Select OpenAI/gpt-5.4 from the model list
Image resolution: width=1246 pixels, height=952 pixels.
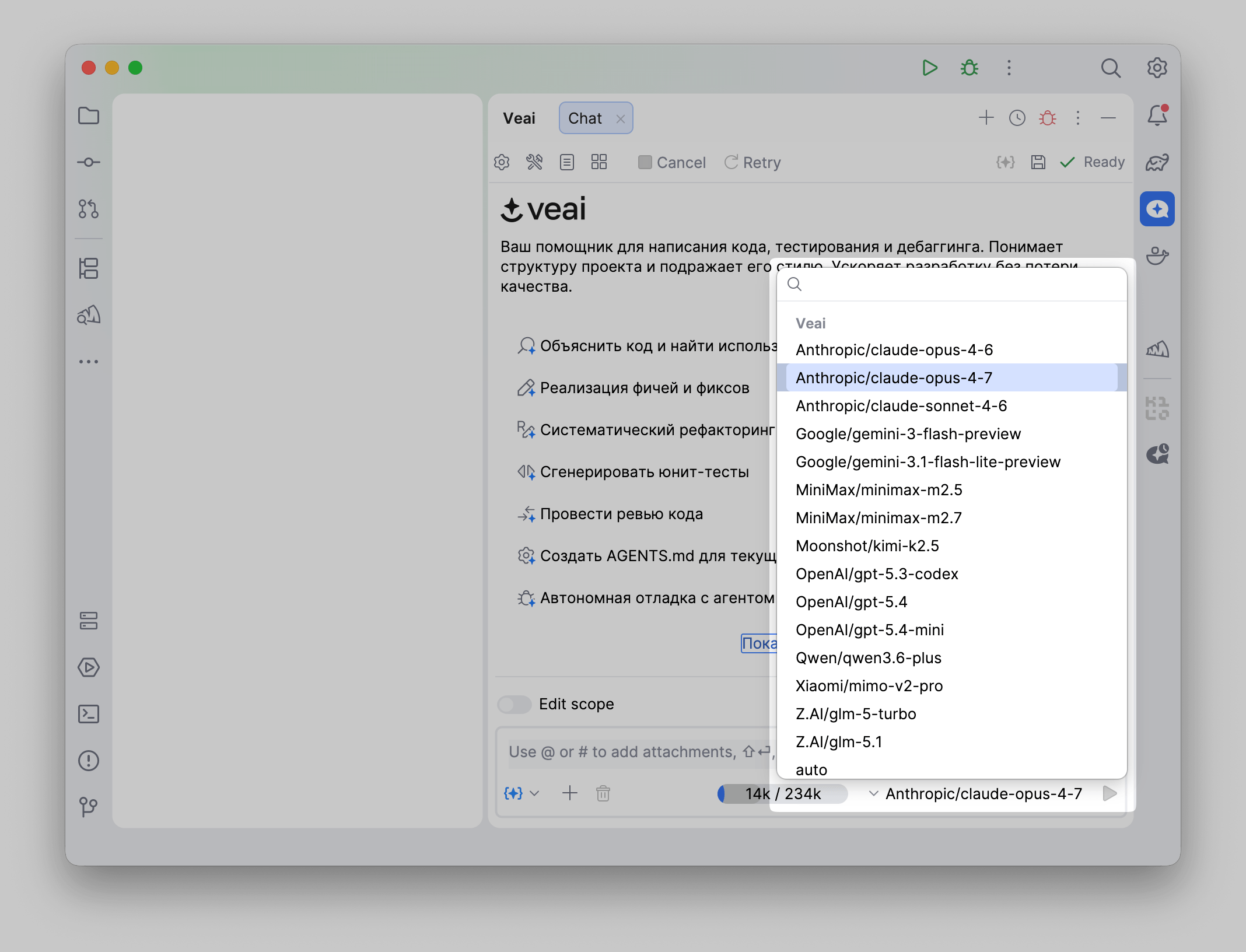[x=852, y=601]
